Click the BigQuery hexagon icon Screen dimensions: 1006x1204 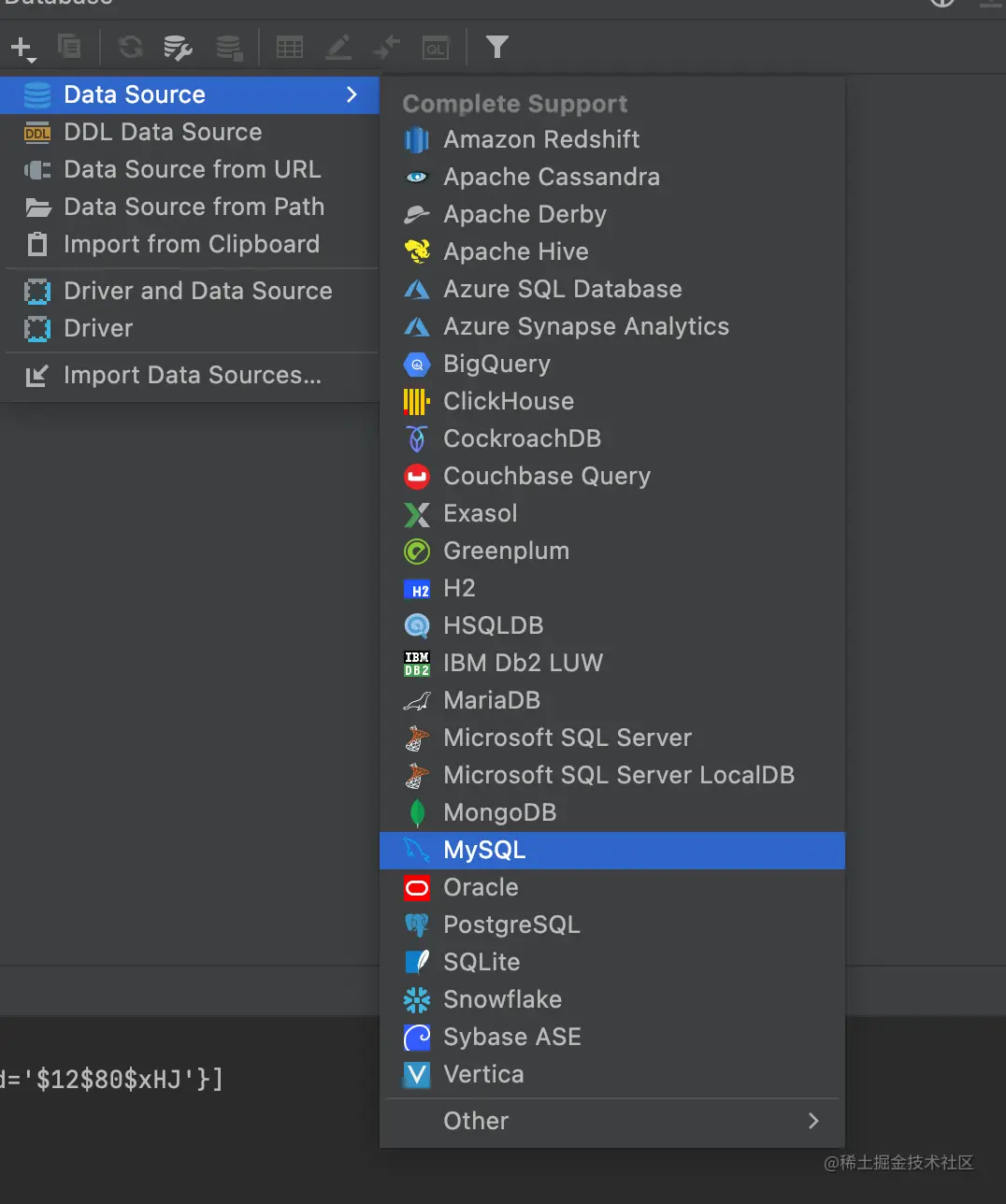pos(417,364)
